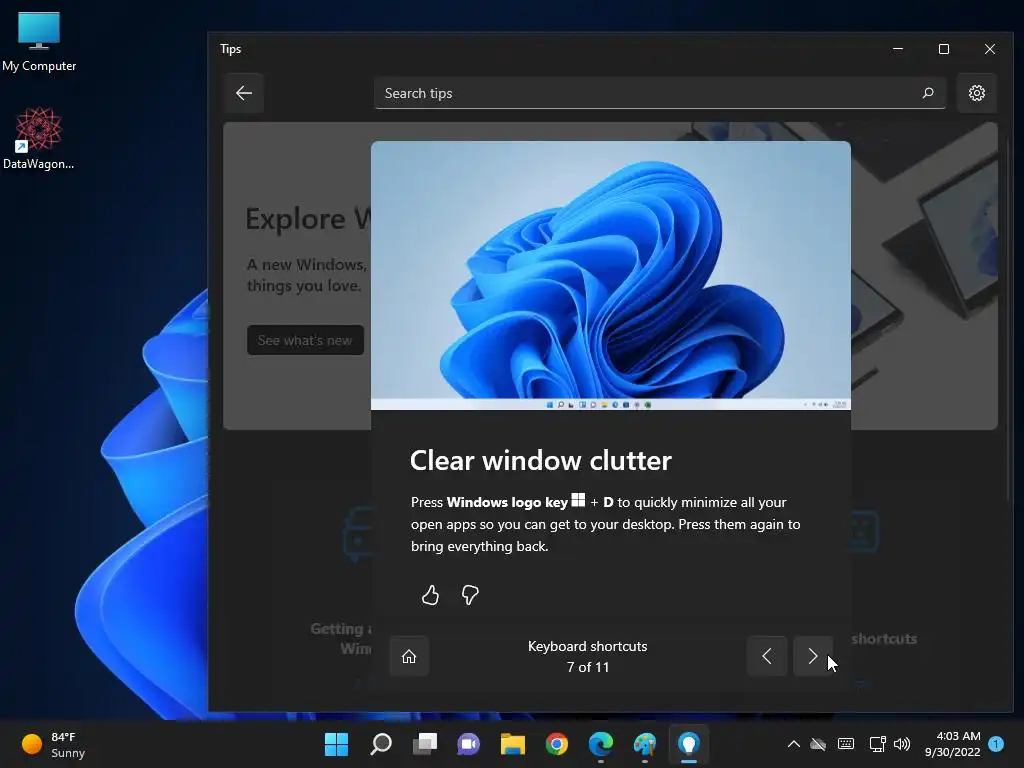Advance to next tip with right chevron

point(812,656)
